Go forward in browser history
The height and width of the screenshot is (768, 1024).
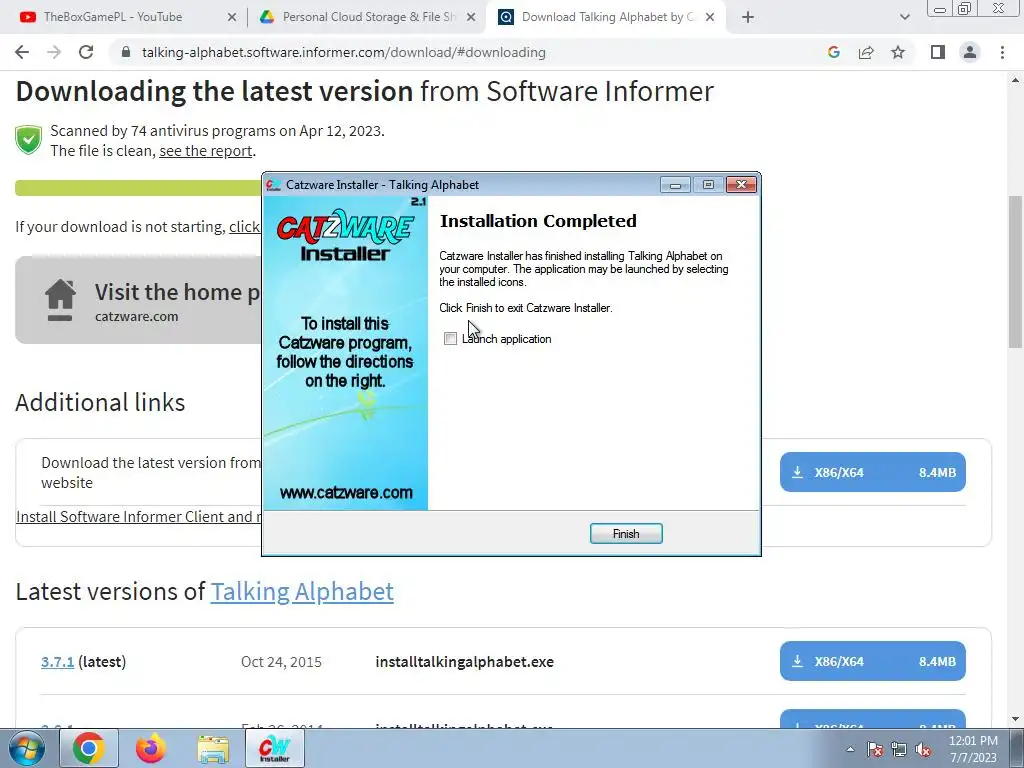pos(54,52)
